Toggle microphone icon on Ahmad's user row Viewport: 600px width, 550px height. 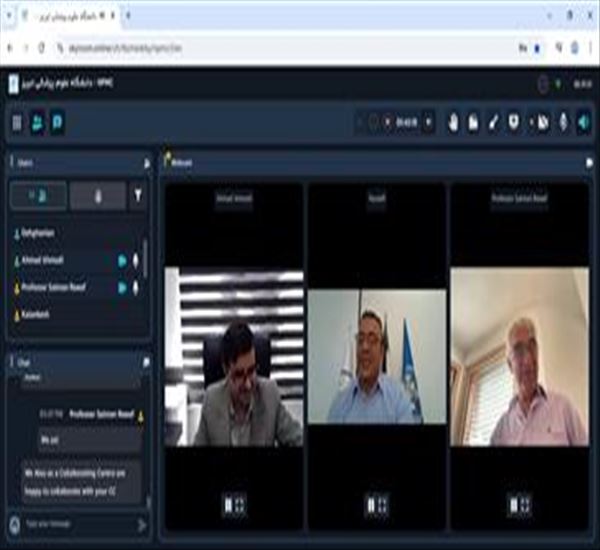coord(135,261)
